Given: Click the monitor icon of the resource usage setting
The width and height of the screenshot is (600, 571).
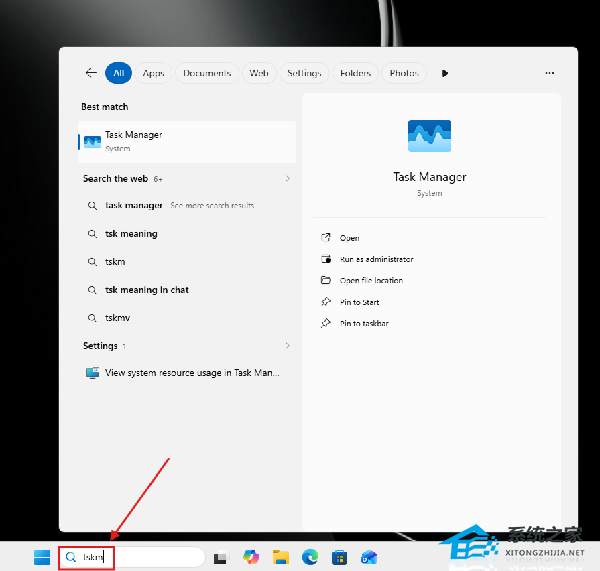Looking at the screenshot, I should (x=92, y=373).
